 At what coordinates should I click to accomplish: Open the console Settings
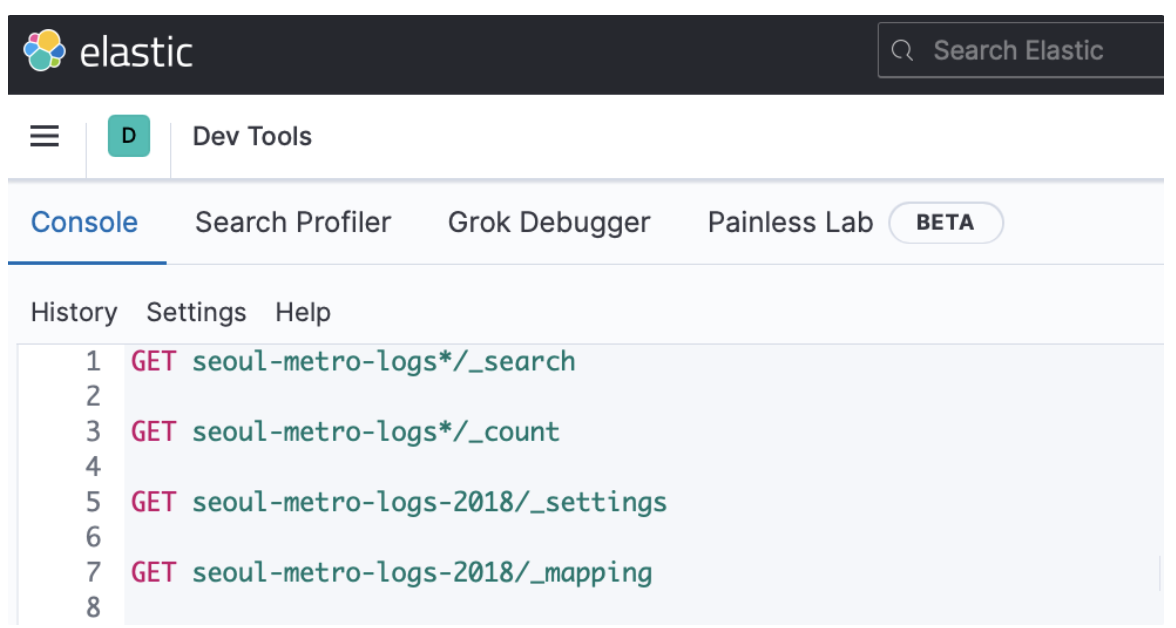point(196,312)
